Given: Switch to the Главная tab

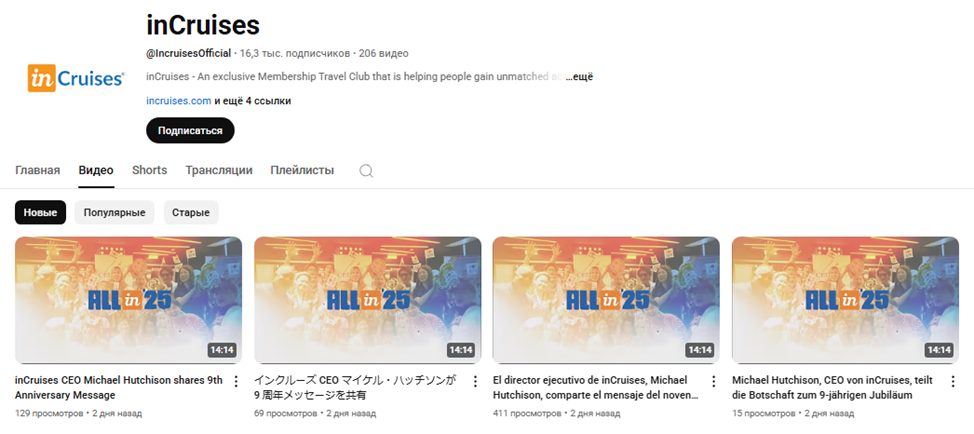Looking at the screenshot, I should 37,170.
